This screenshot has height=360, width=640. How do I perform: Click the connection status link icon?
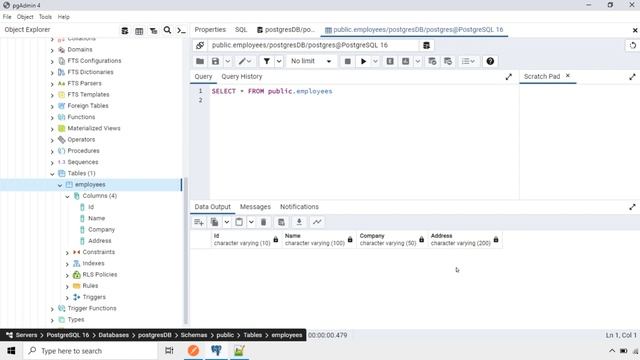[x=200, y=45]
